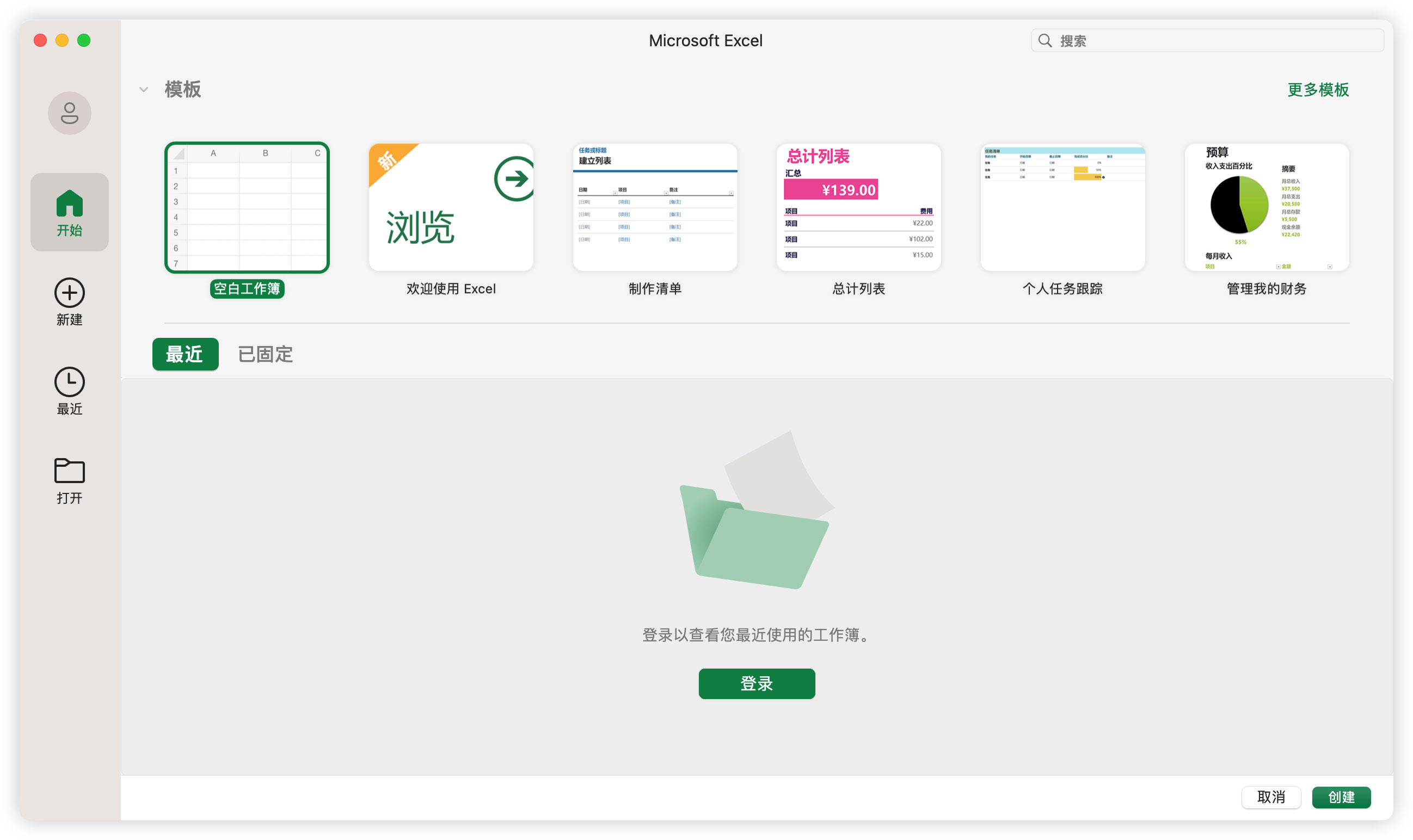Open the folder icon labeled 打开
1413x840 pixels.
click(x=69, y=480)
